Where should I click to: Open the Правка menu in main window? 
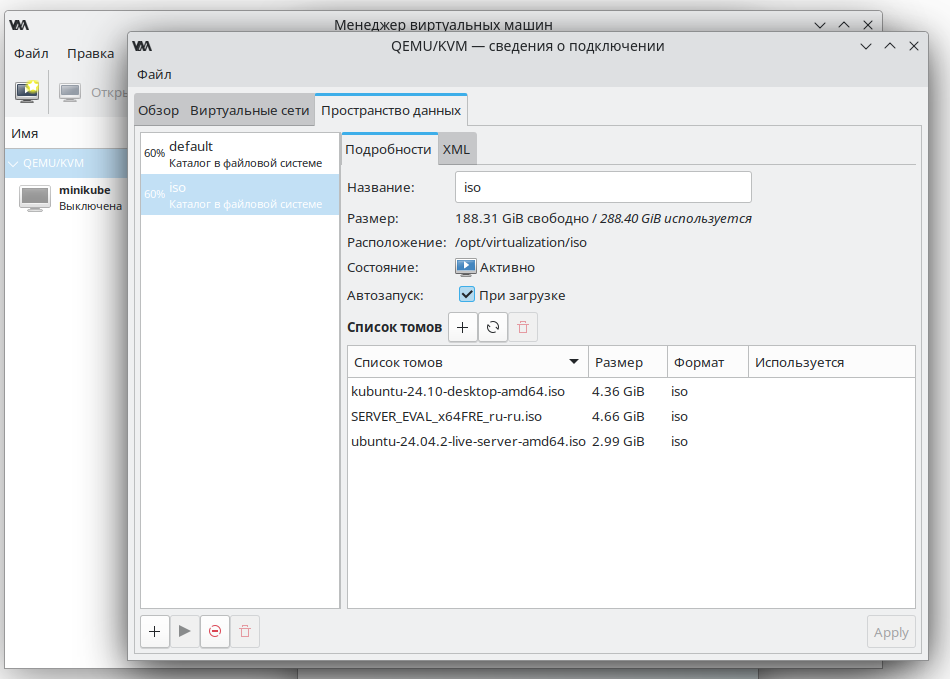pyautogui.click(x=90, y=54)
